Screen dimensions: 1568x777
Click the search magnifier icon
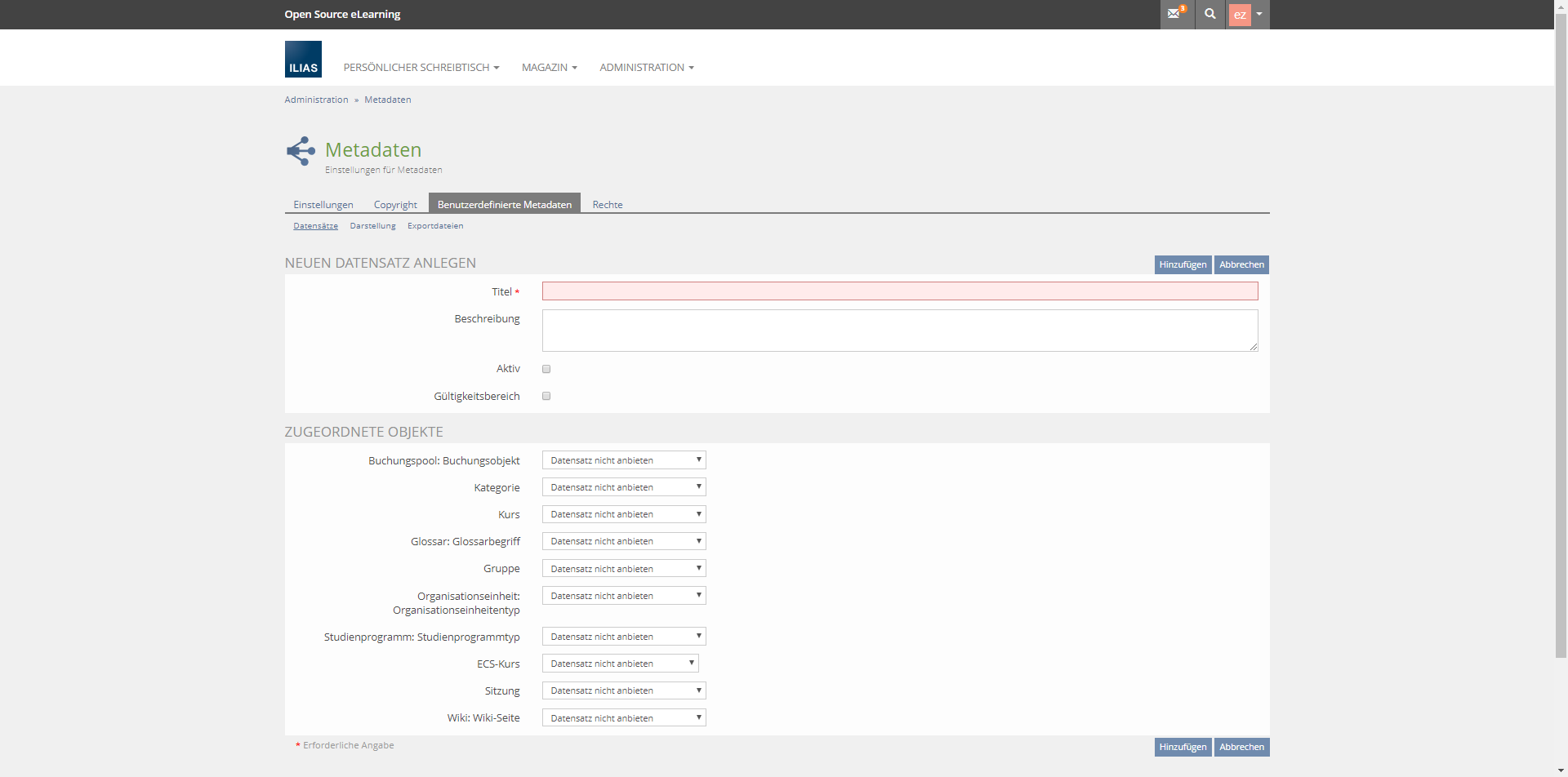point(1209,14)
